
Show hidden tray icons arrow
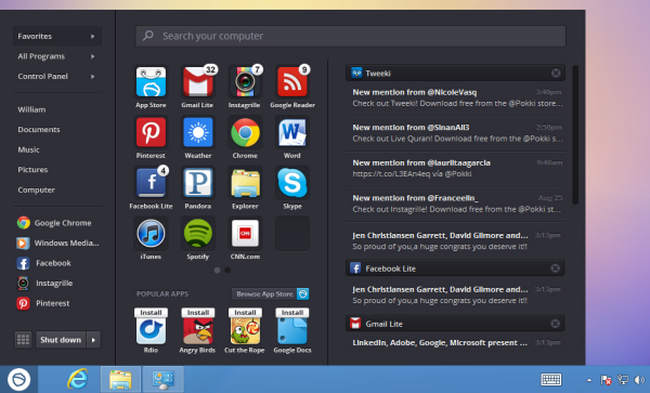589,380
